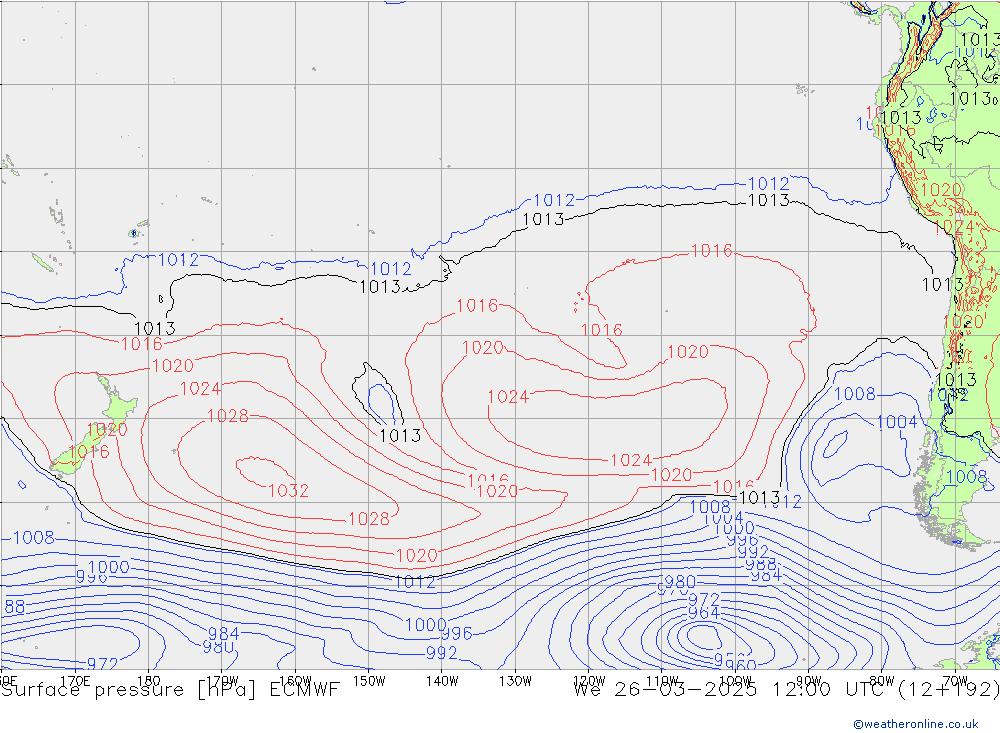
Task: Click the 1004 label off the Chile coast
Action: coord(897,422)
